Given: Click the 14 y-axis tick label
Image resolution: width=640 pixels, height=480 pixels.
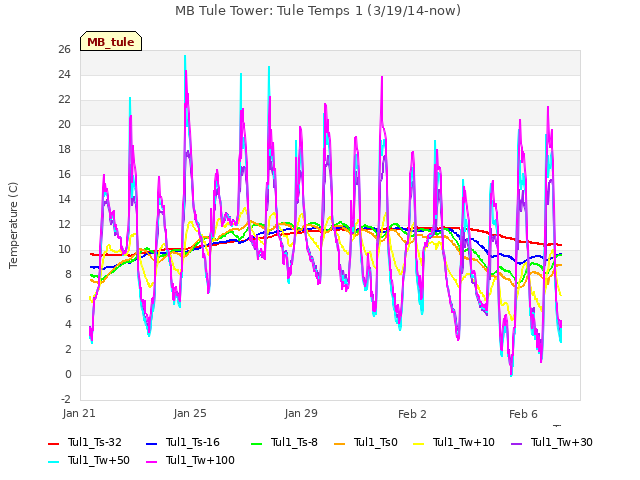Looking at the screenshot, I should (64, 199).
